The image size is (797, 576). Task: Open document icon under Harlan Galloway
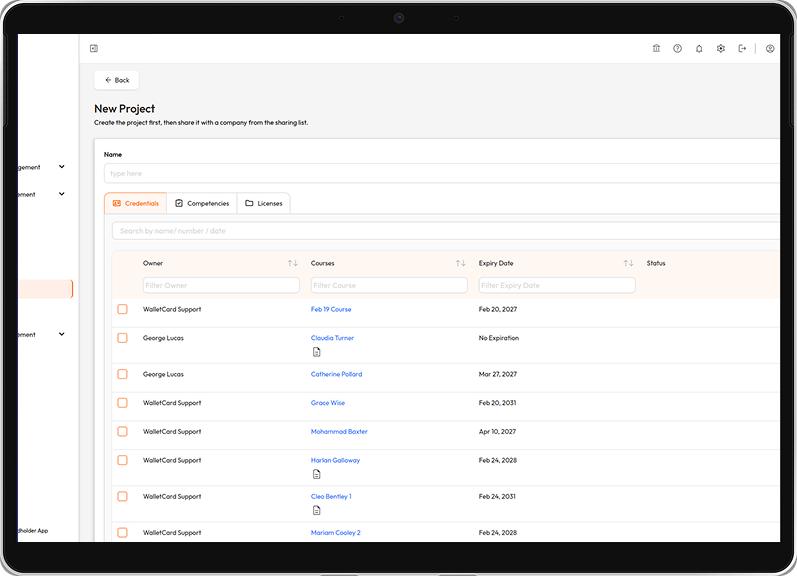click(317, 474)
